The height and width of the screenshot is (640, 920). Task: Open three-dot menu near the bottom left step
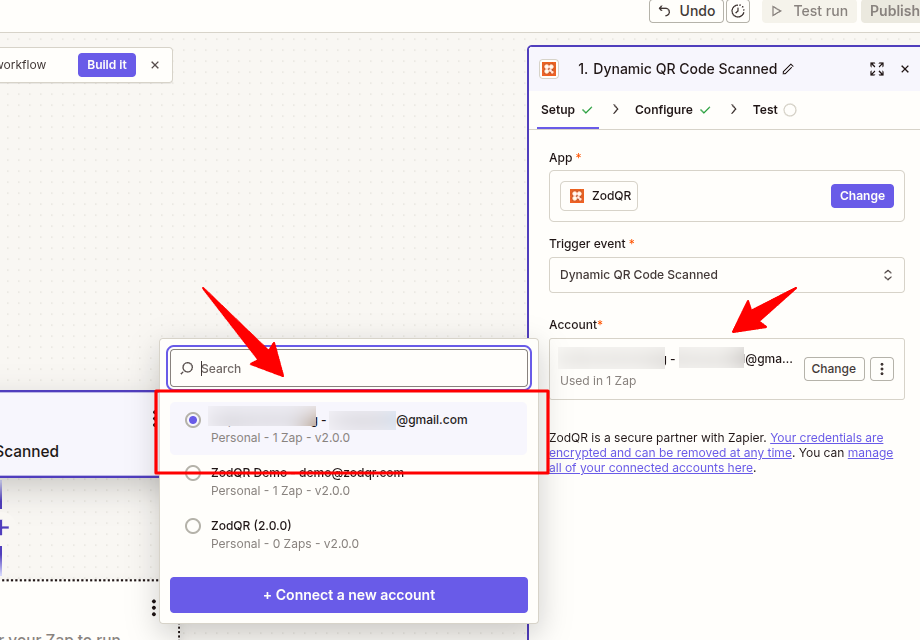[154, 608]
